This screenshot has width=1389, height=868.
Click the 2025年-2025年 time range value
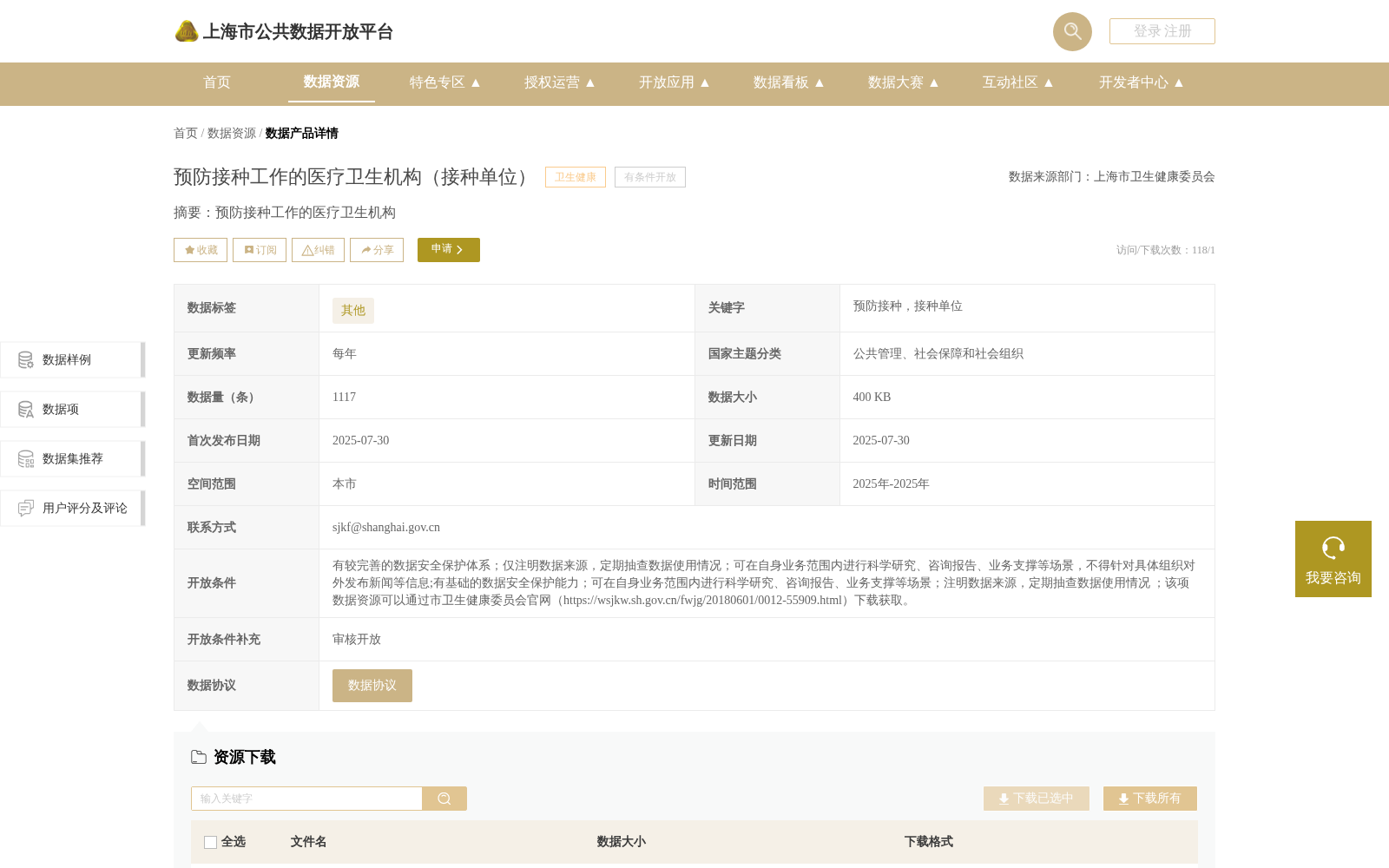pos(891,484)
